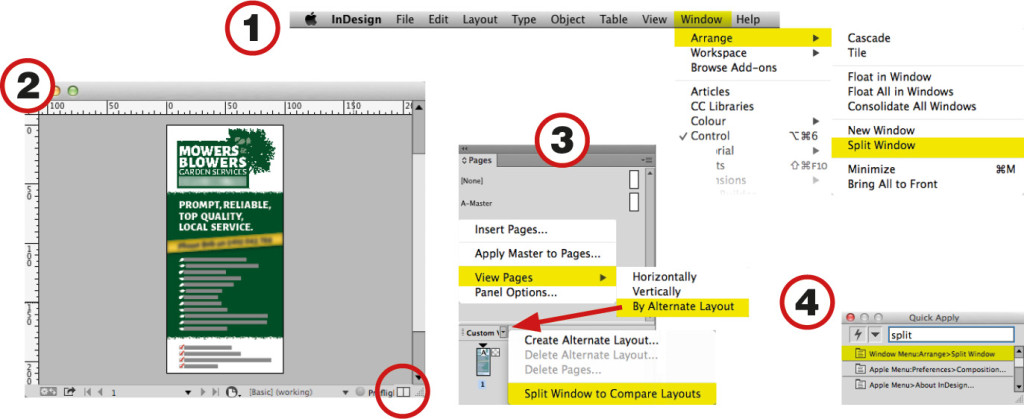Screen dimensions: 1024x419
Task: Click the Quick Apply search field
Action: [951, 335]
